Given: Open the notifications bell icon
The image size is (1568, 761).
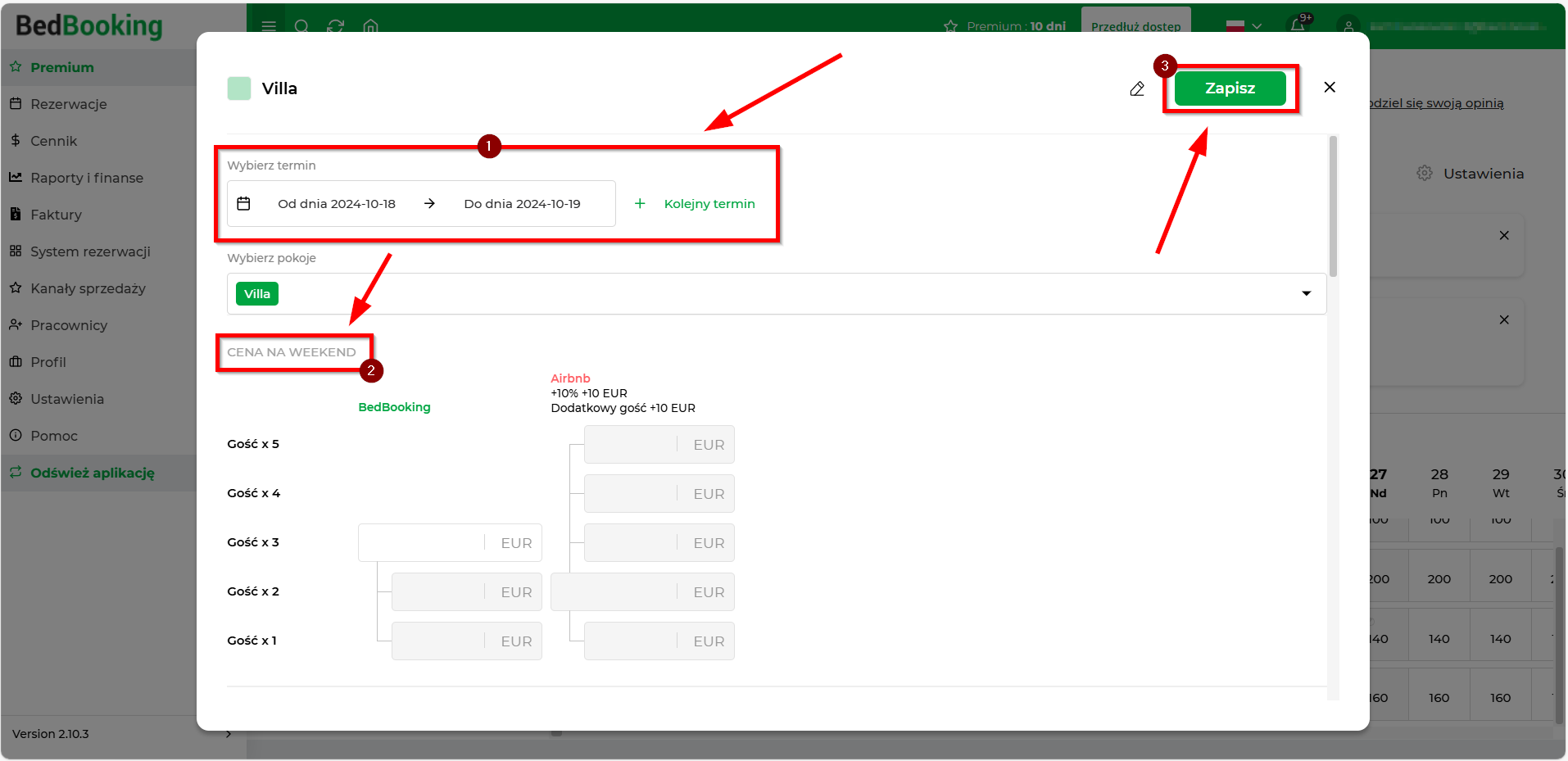Looking at the screenshot, I should [x=1298, y=25].
